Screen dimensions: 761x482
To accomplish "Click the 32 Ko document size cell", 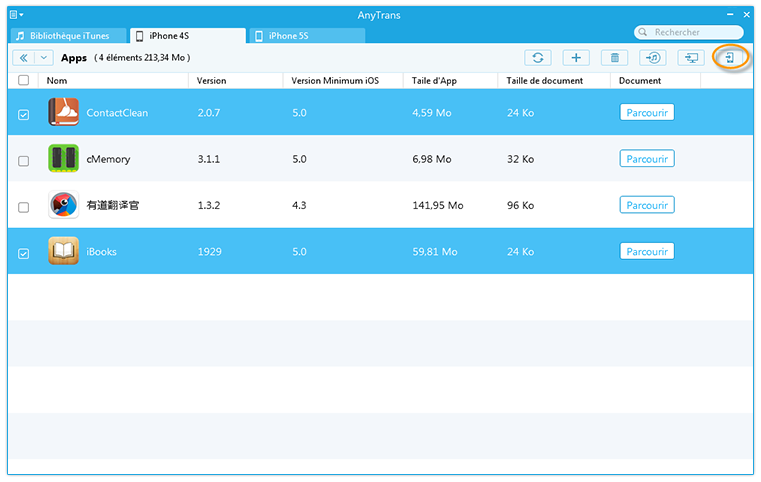I will point(520,159).
